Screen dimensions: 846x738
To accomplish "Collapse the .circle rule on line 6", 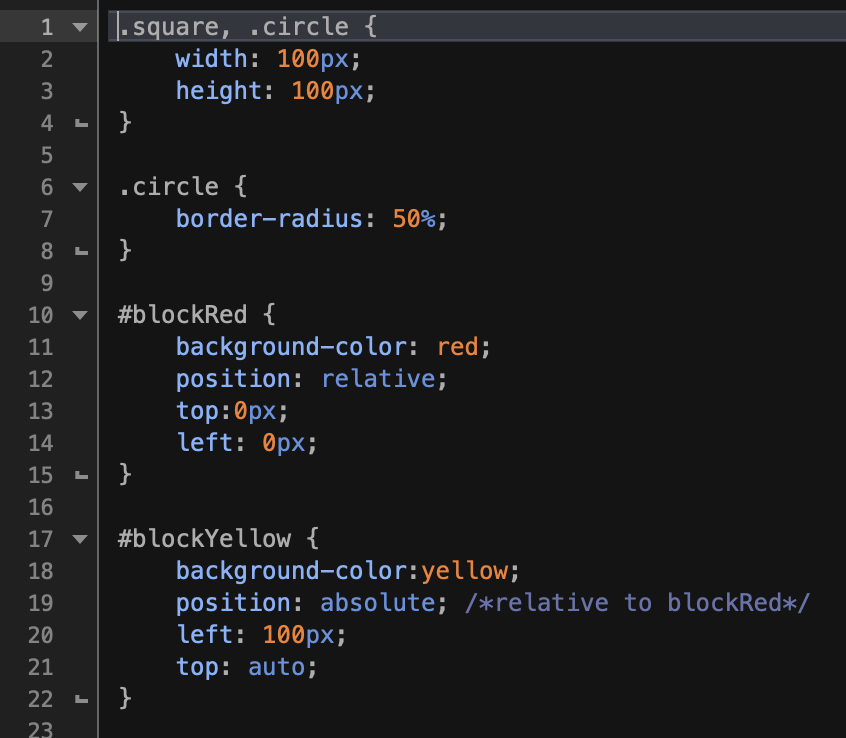I will 80,187.
